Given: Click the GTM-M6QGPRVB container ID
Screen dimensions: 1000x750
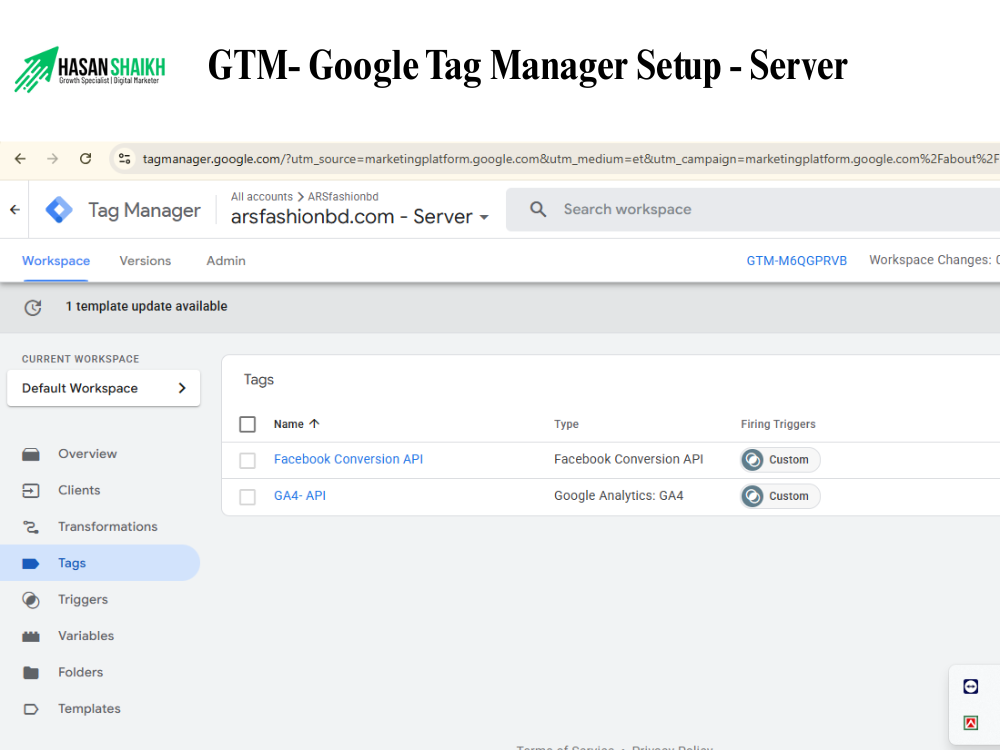Looking at the screenshot, I should pyautogui.click(x=796, y=261).
